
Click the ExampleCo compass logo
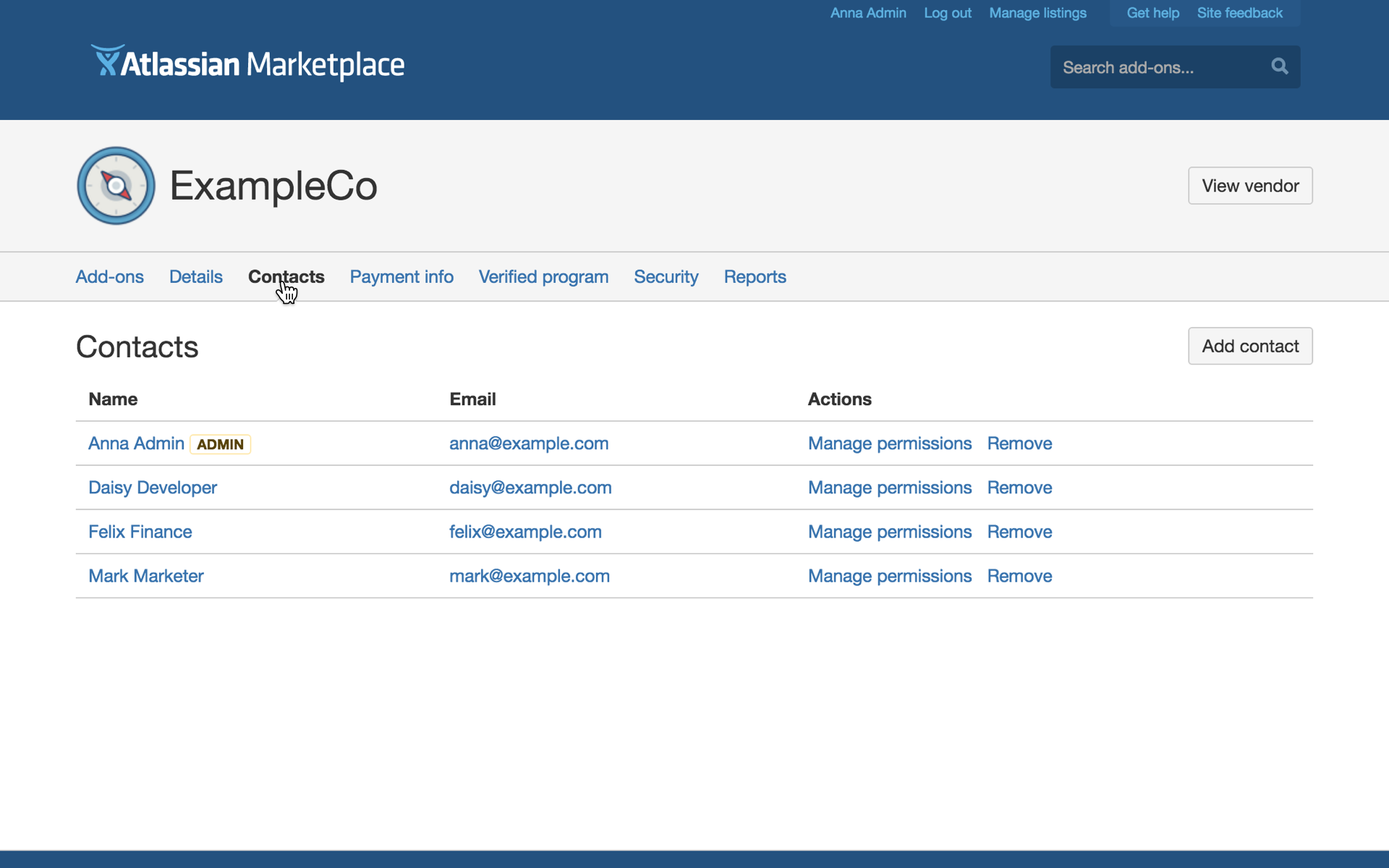tap(116, 186)
